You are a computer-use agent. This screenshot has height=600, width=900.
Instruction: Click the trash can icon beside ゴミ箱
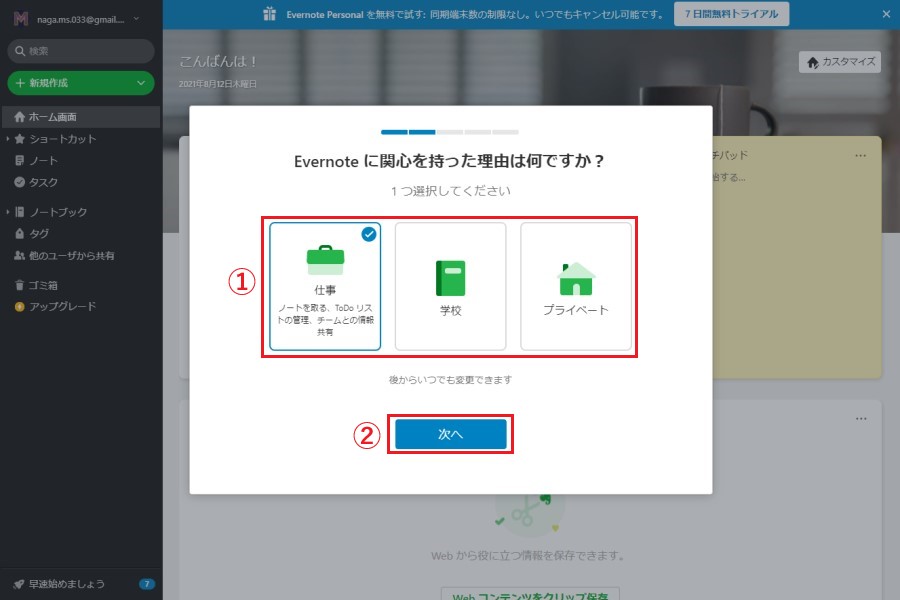coord(20,285)
